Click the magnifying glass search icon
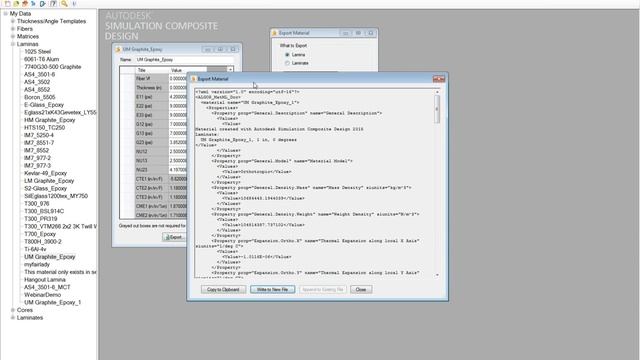Viewport: 640px width, 360px height. (x=64, y=4)
